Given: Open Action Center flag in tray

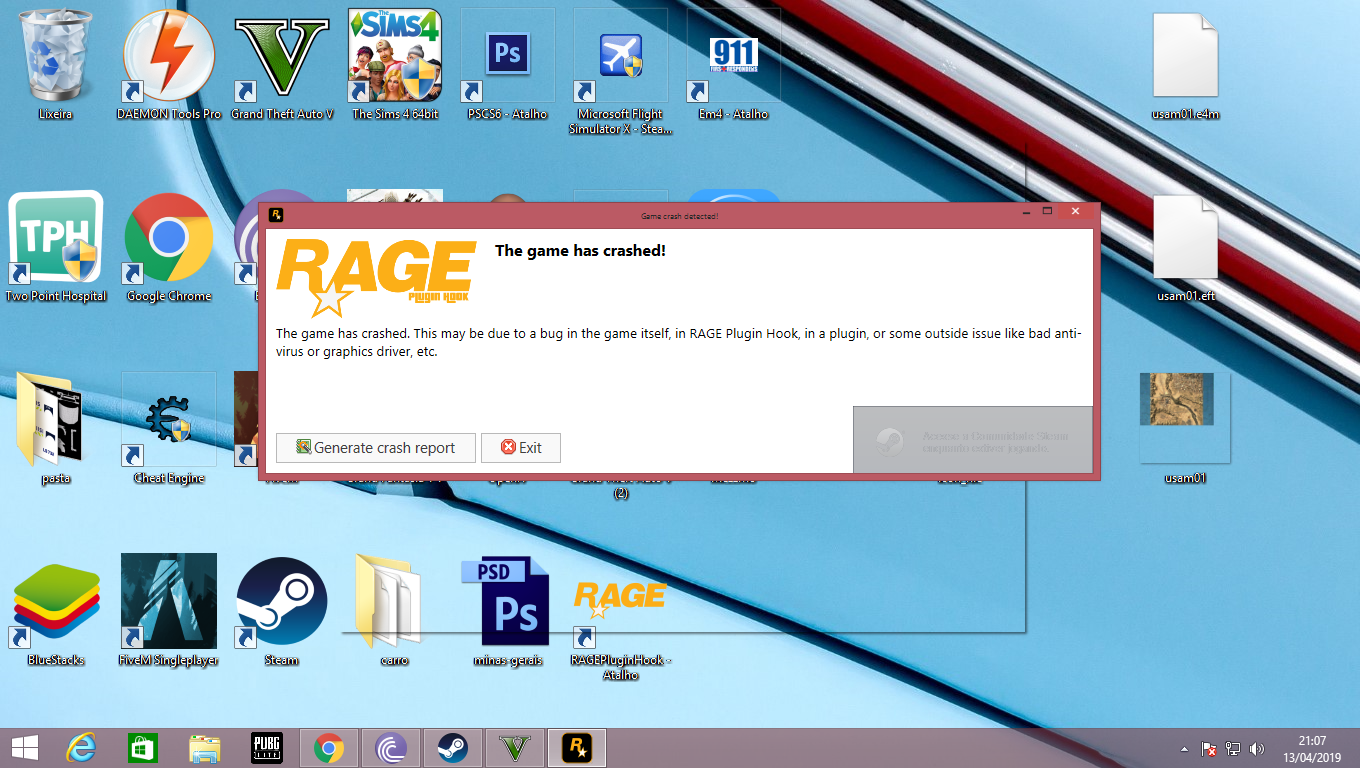Looking at the screenshot, I should click(1208, 749).
